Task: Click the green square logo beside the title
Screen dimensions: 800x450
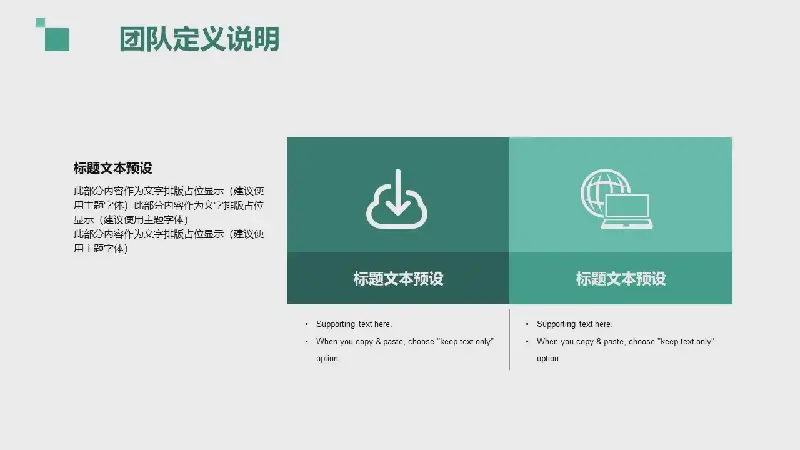Action: tap(53, 35)
